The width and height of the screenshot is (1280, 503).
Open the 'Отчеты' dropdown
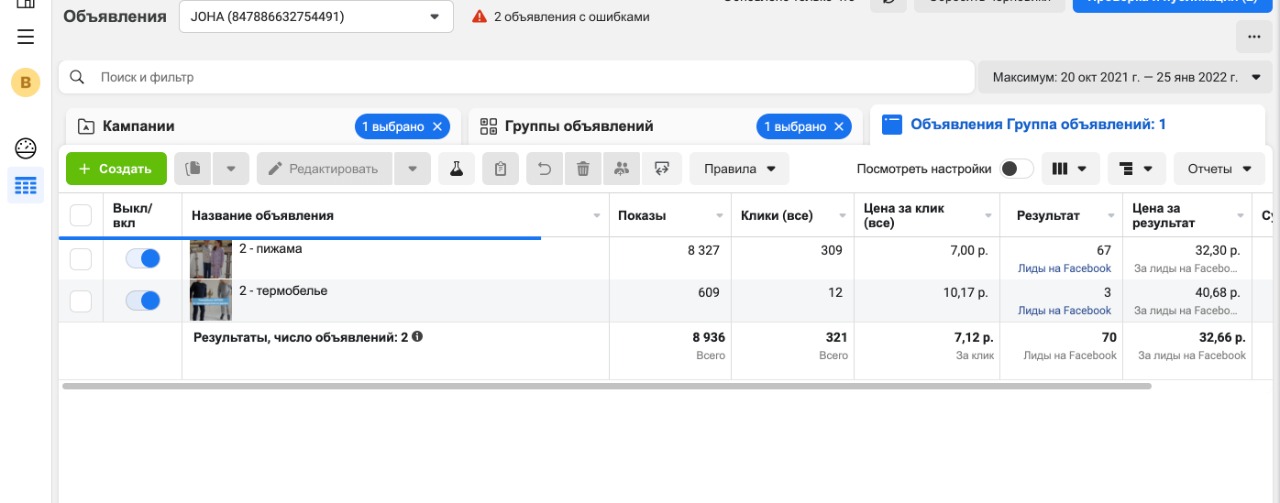point(1218,169)
